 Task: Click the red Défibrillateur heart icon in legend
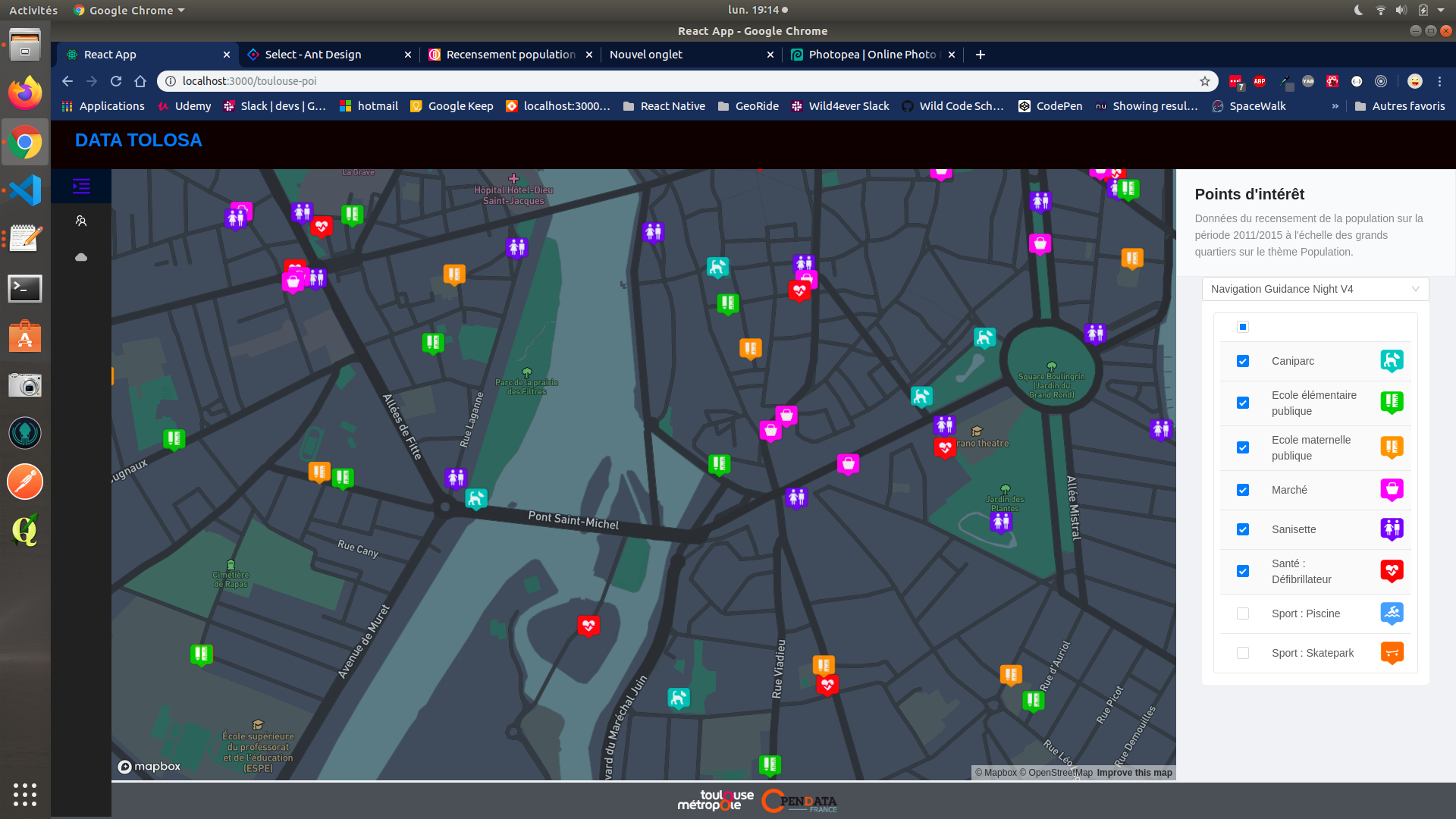pos(1392,571)
